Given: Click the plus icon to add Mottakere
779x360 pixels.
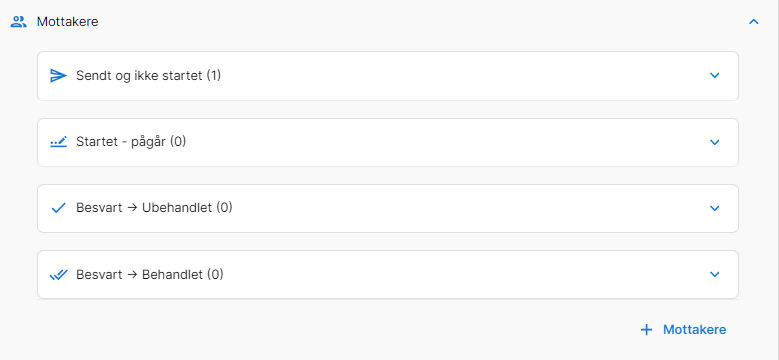Looking at the screenshot, I should [x=646, y=330].
